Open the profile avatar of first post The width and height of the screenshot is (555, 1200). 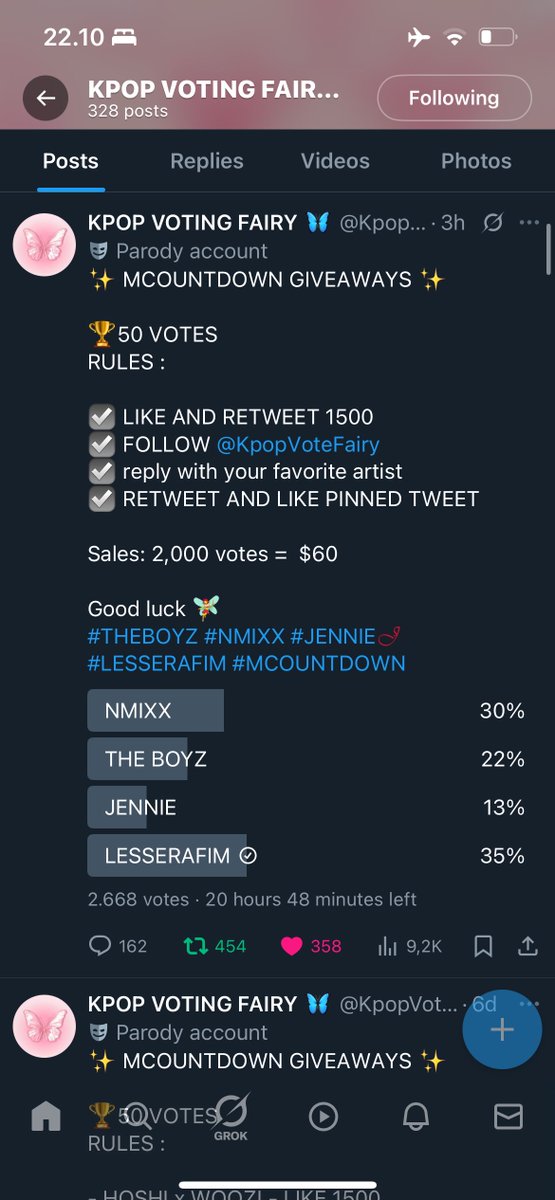coord(44,244)
